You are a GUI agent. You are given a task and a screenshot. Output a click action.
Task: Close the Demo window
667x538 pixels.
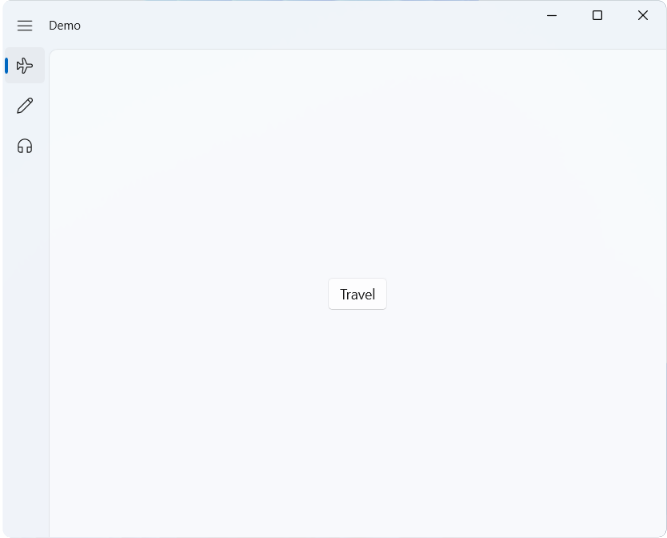(643, 15)
